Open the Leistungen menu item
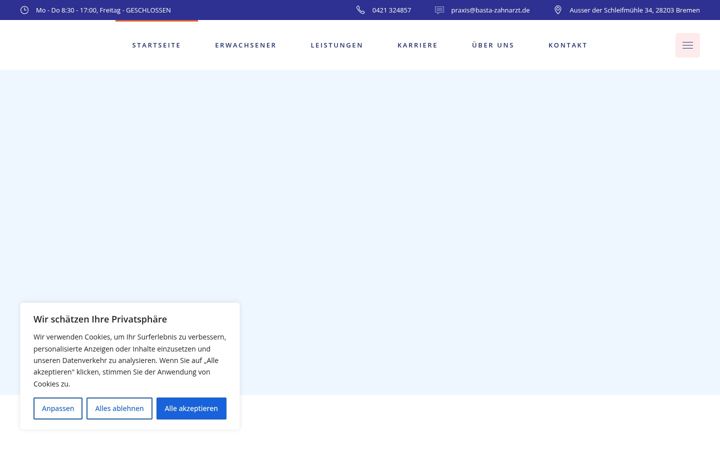The height and width of the screenshot is (450, 720). click(337, 45)
